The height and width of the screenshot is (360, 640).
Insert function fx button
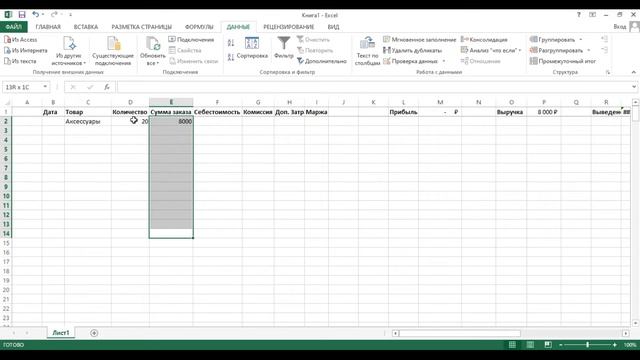click(107, 87)
